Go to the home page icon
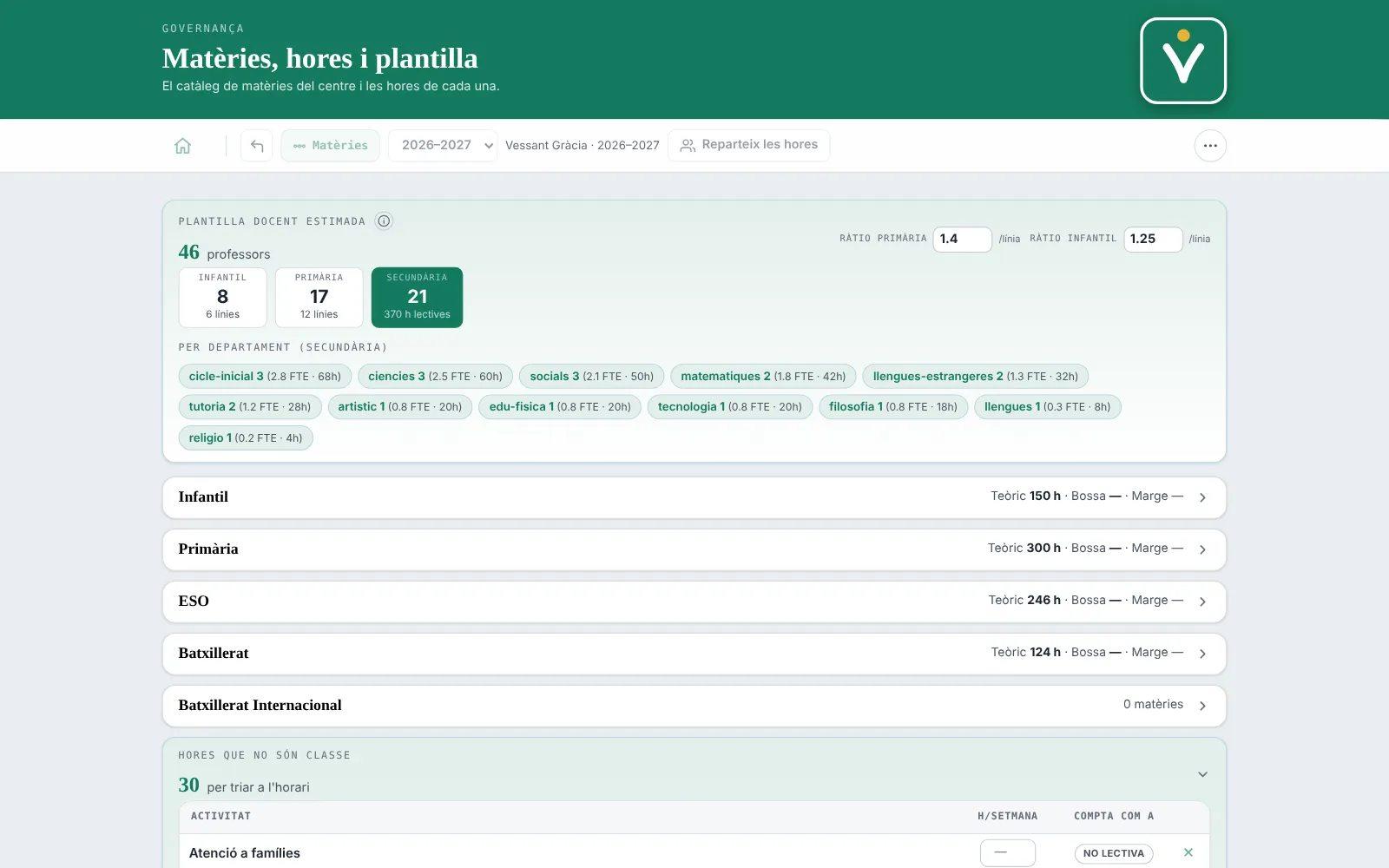This screenshot has height=868, width=1389. point(182,146)
